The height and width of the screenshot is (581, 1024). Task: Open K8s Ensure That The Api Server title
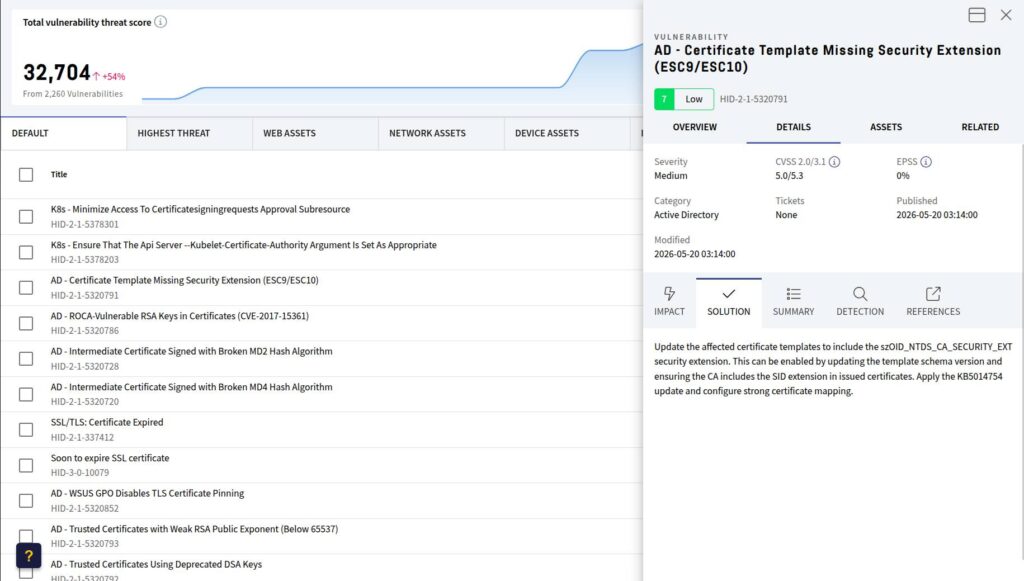pyautogui.click(x=244, y=245)
